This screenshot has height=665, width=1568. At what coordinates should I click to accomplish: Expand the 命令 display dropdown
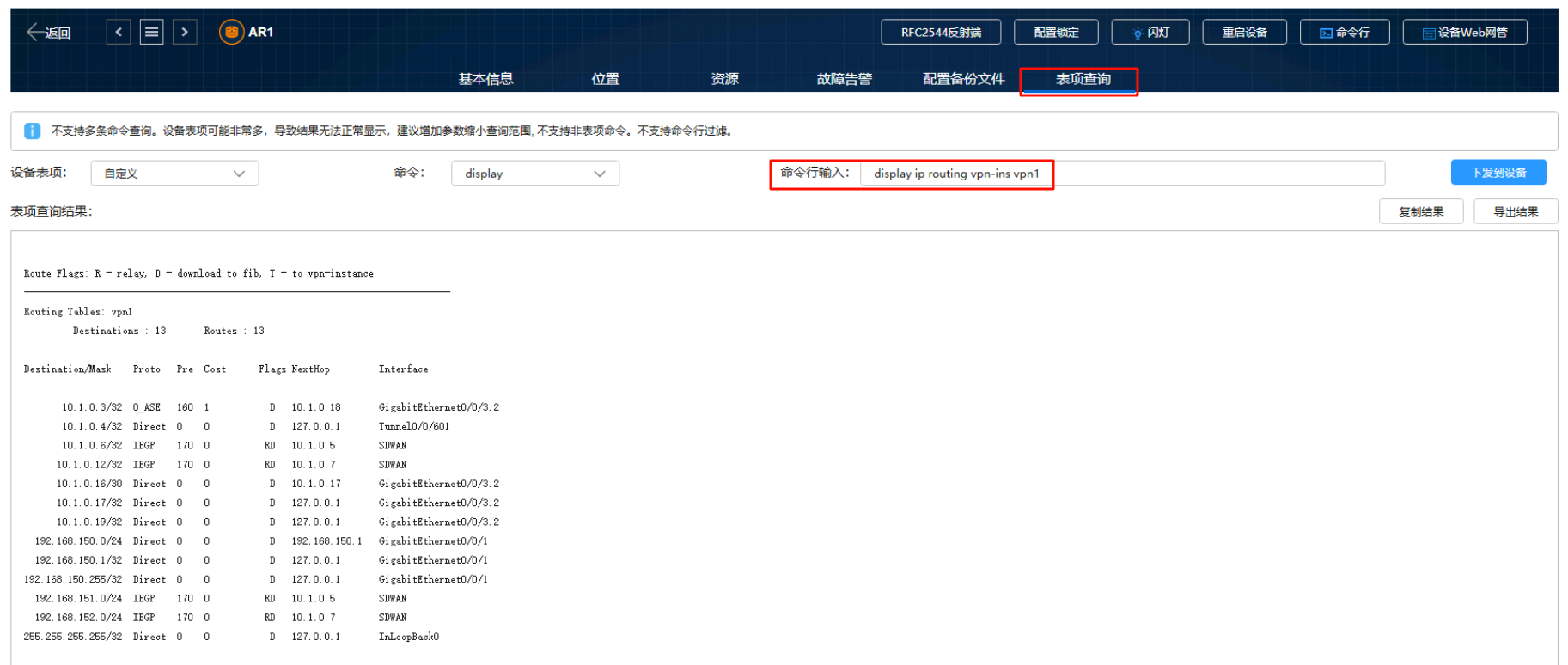tap(534, 174)
